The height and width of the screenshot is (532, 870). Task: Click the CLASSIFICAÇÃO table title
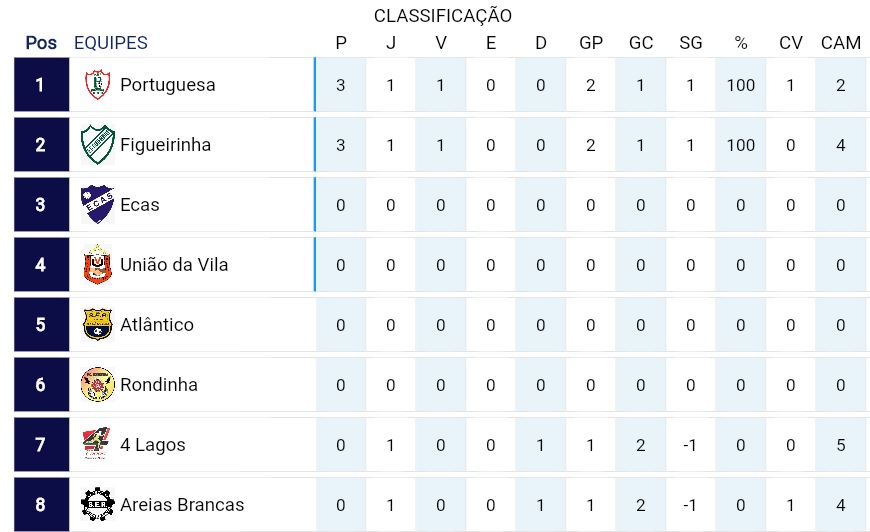tap(443, 16)
